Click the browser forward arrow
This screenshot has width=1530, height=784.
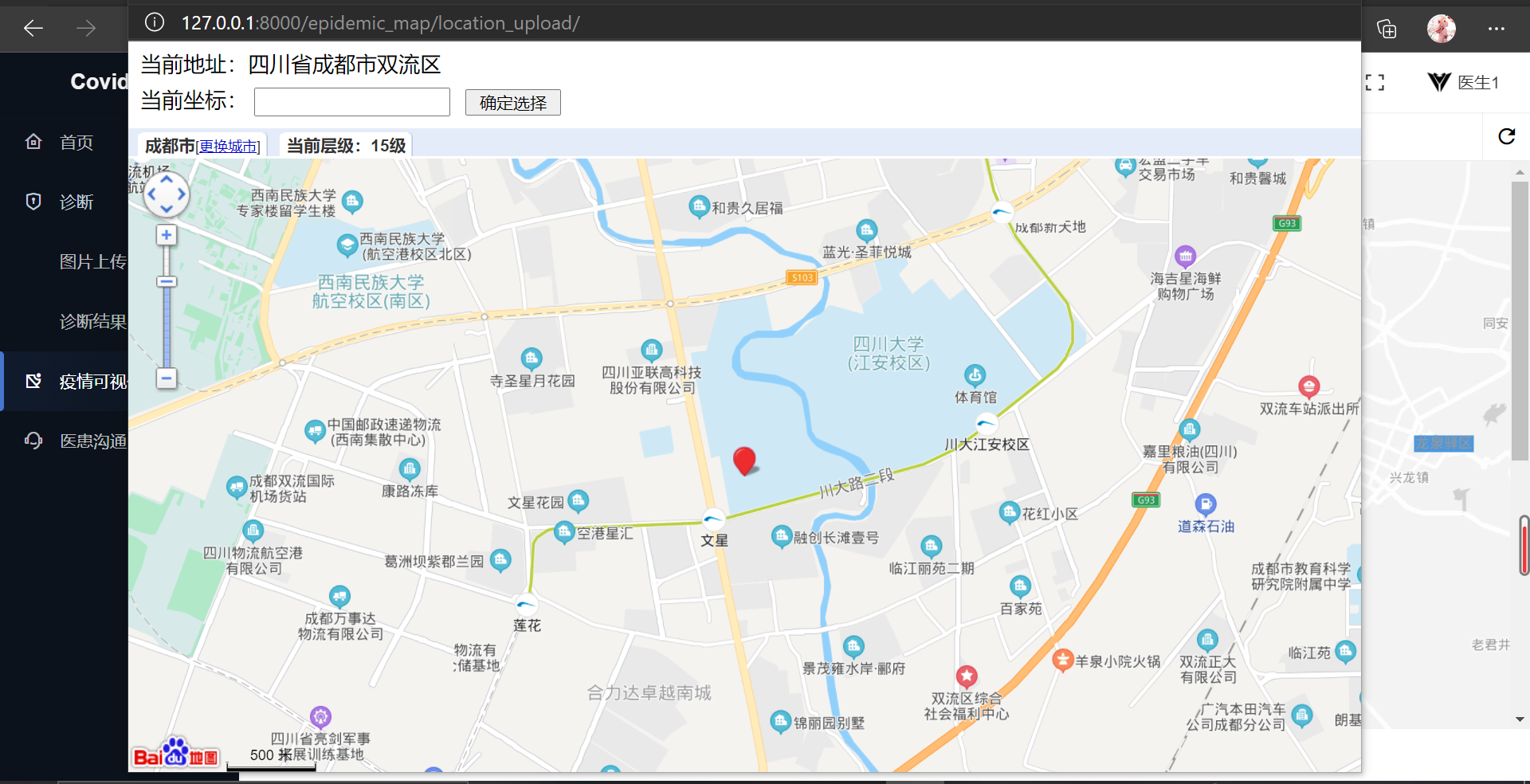tap(86, 29)
